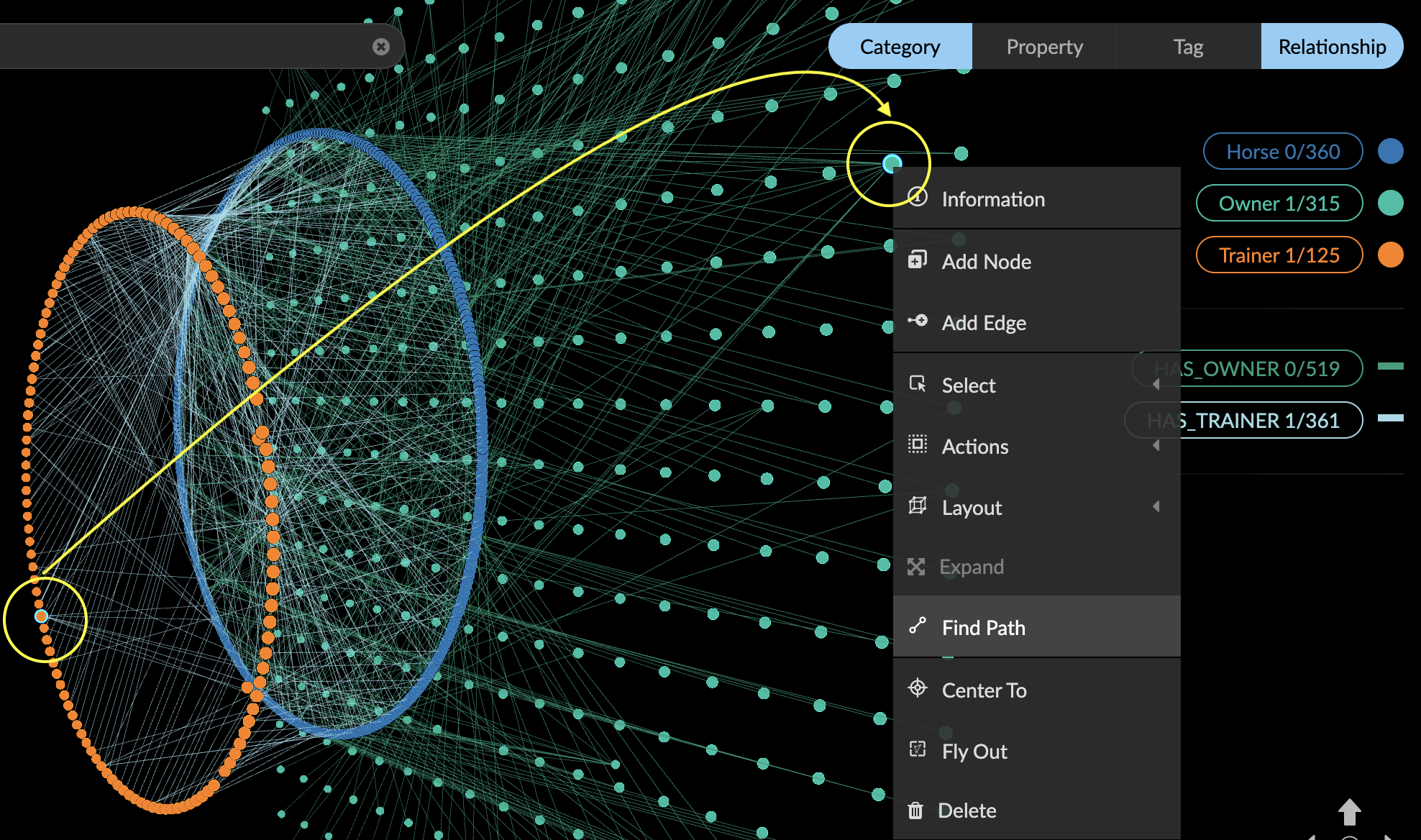Click the Relationship tab button
This screenshot has height=840, width=1421.
coord(1332,47)
